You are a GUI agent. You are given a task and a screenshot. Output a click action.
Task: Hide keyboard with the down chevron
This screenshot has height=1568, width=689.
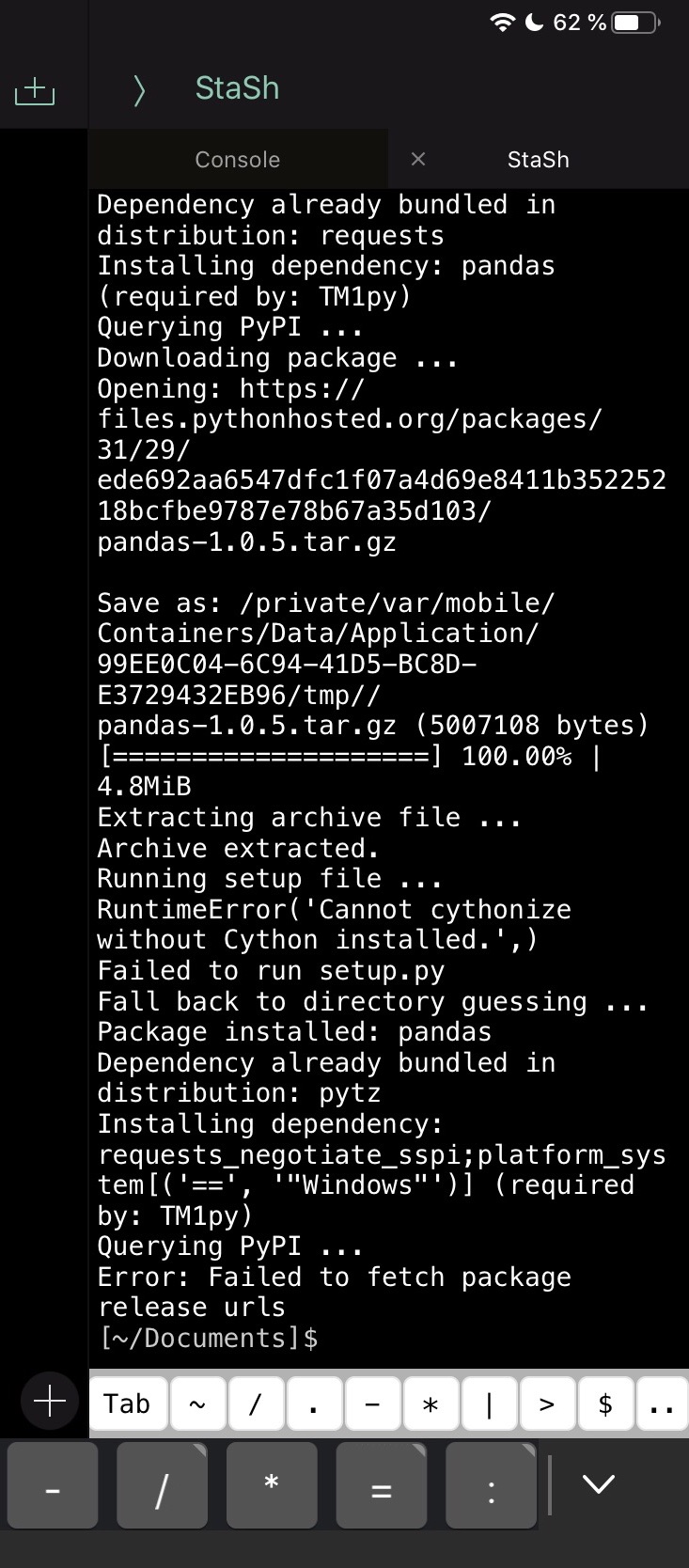click(x=599, y=1484)
